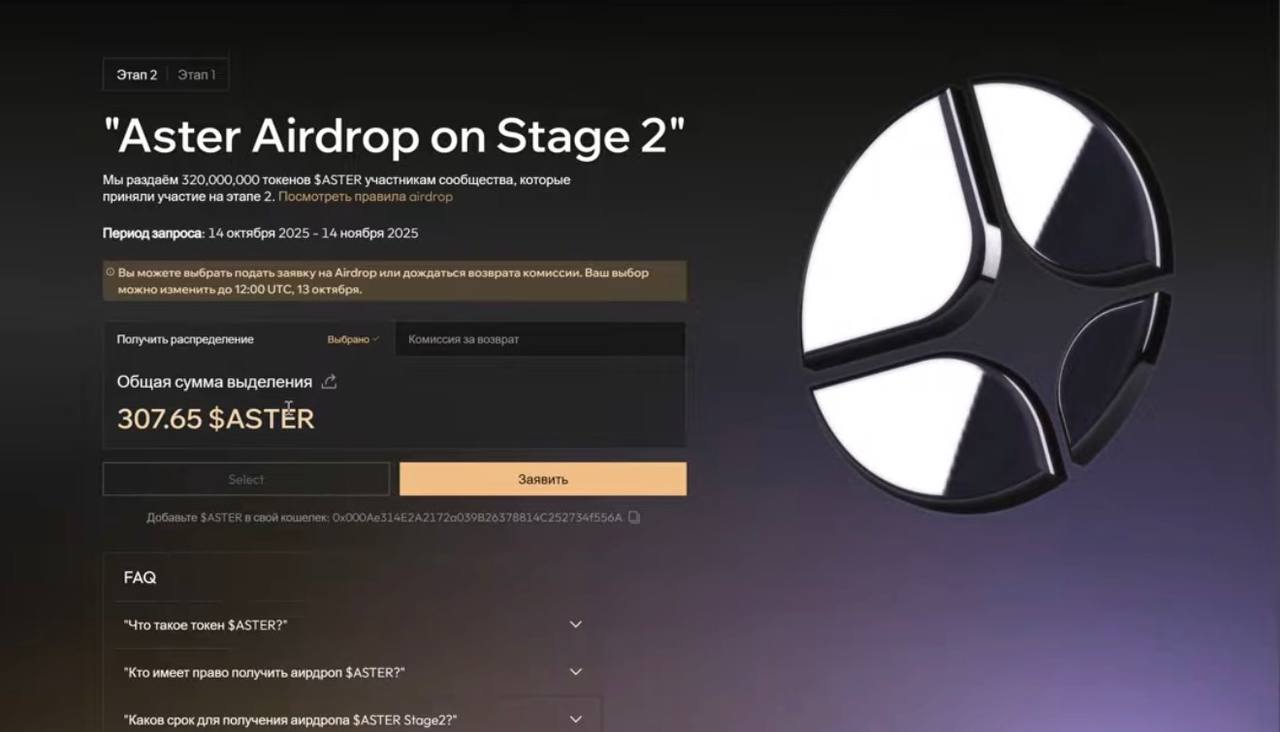The width and height of the screenshot is (1280, 732).
Task: Click the 307.65 $ASTER amount
Action: click(216, 418)
